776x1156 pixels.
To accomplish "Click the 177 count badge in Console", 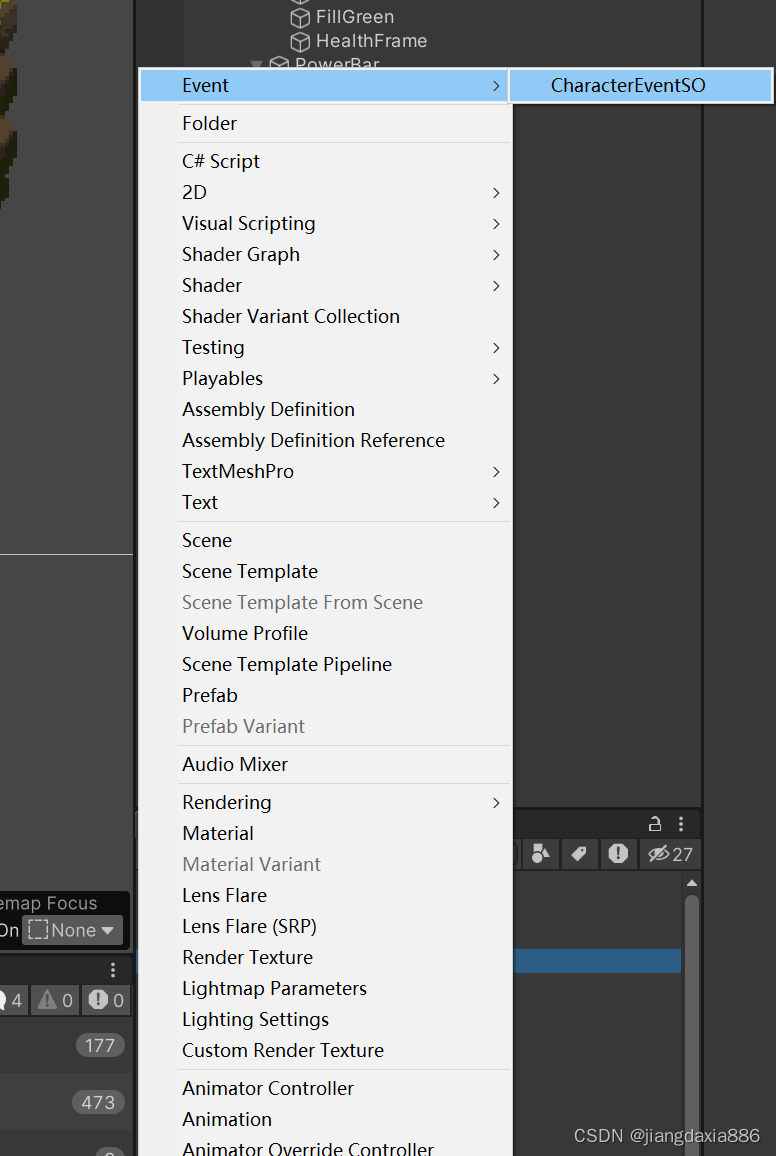I will tap(99, 1045).
